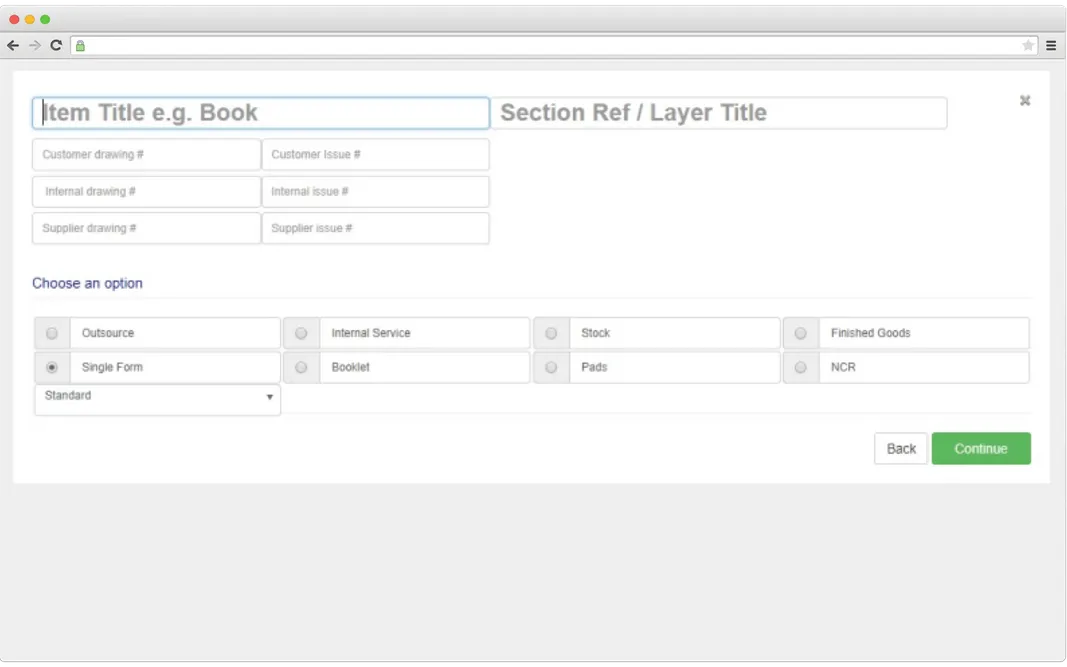This screenshot has width=1067, height=667.
Task: Click the Section Ref / Layer Title field
Action: [720, 113]
